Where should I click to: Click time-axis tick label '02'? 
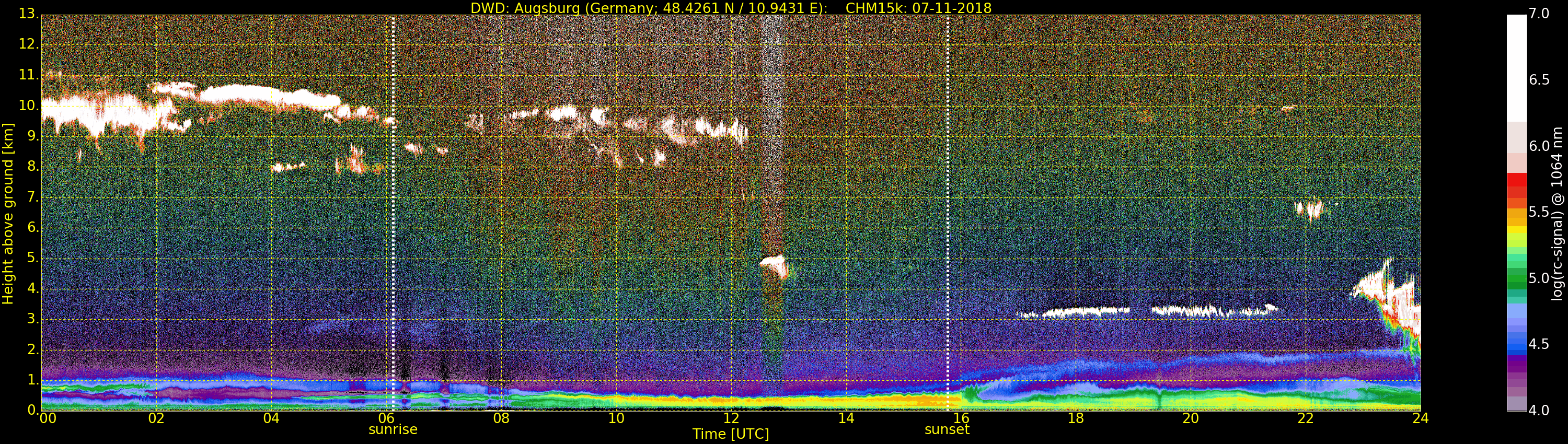tap(156, 418)
